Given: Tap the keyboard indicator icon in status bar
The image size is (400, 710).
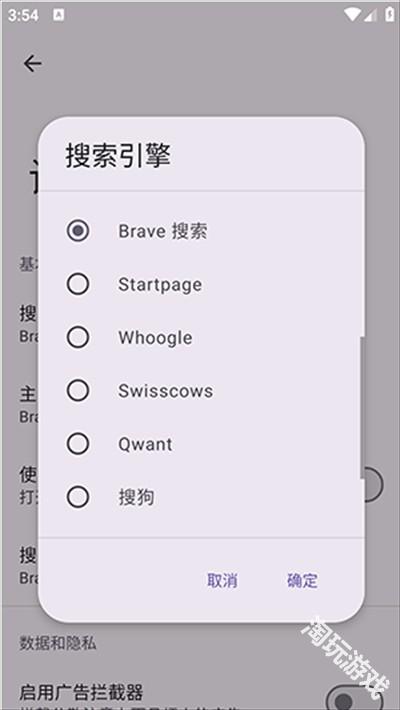Looking at the screenshot, I should point(58,15).
